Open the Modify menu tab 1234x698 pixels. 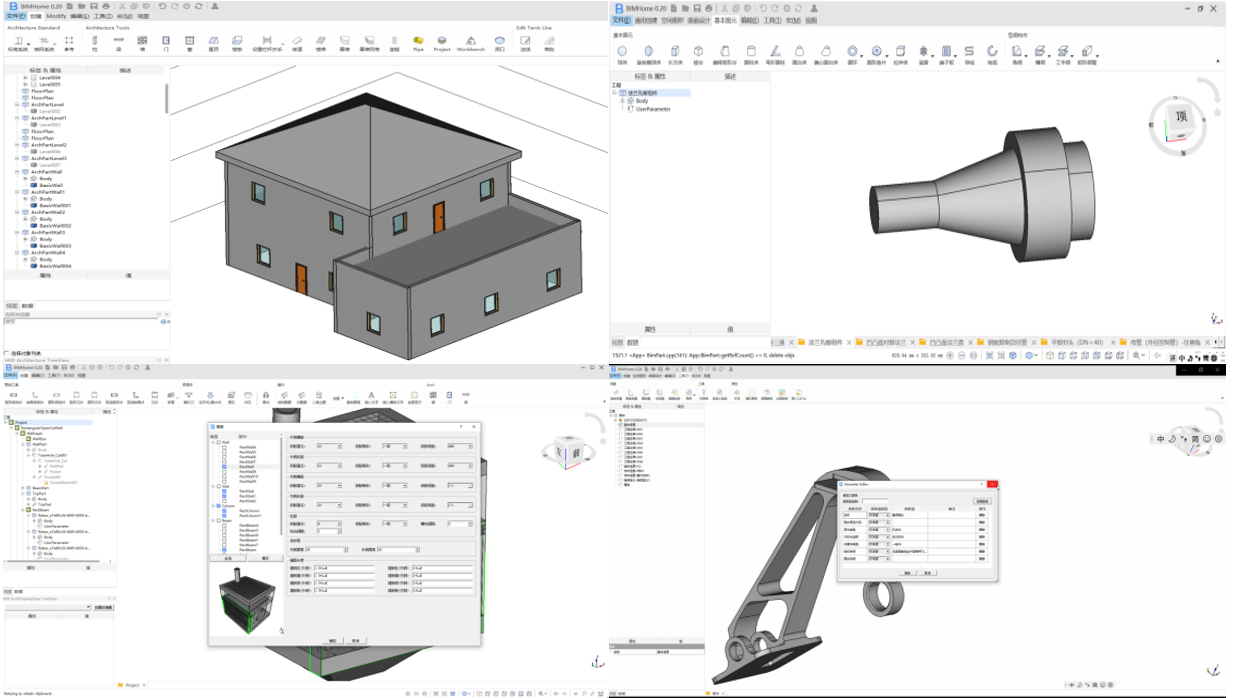click(x=56, y=16)
